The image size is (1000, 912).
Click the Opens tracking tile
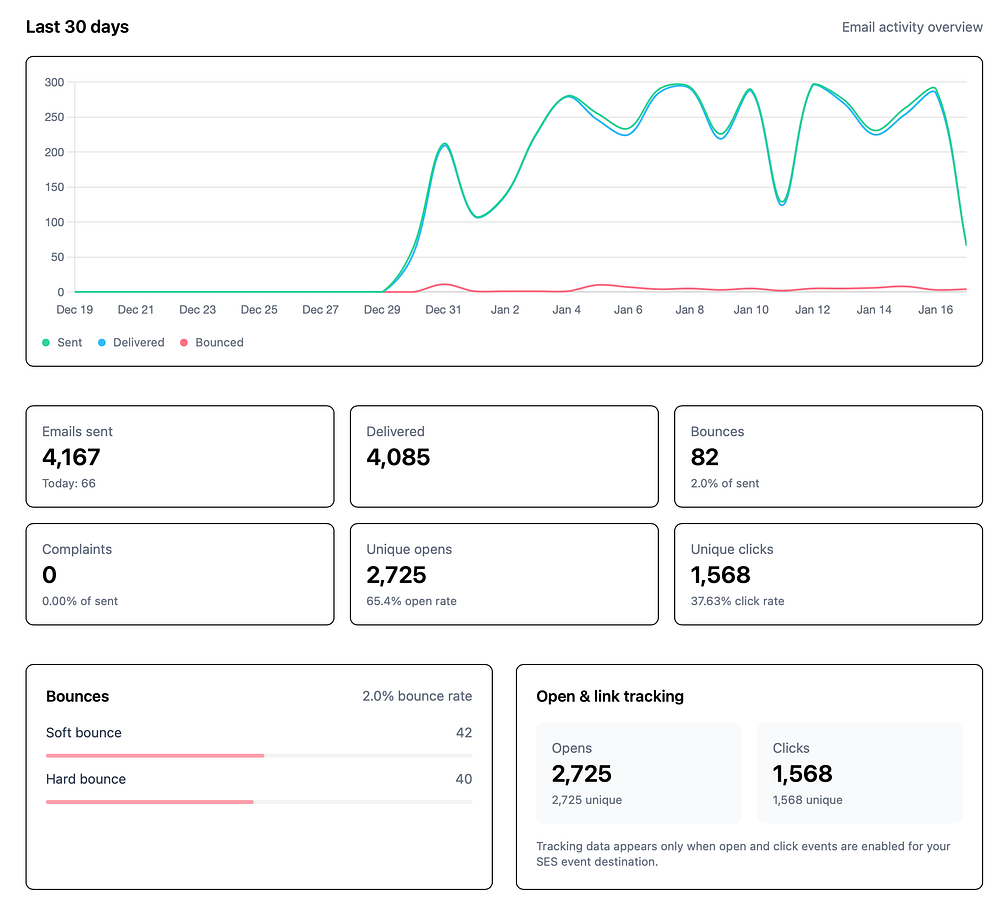coord(638,773)
